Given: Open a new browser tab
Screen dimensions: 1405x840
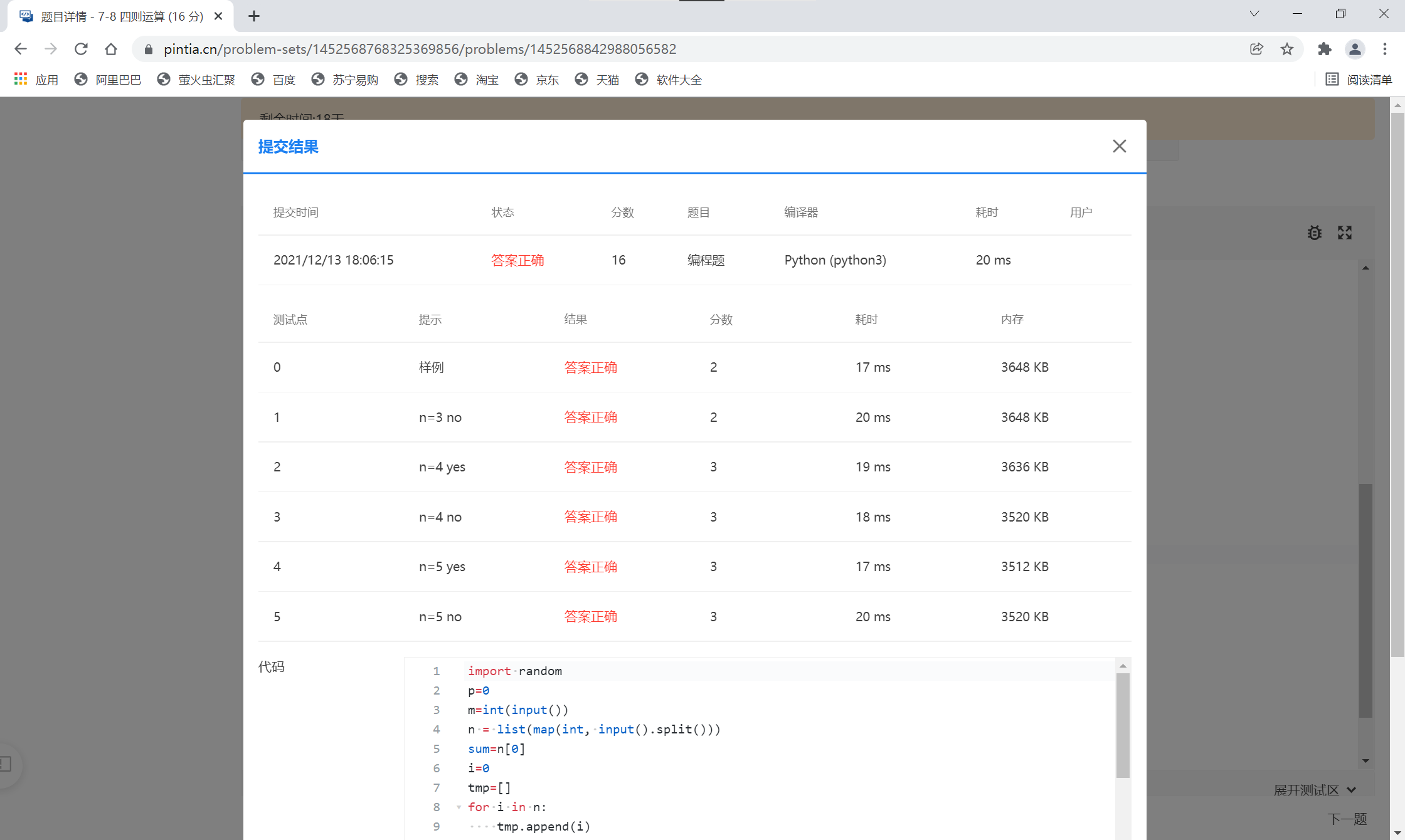Looking at the screenshot, I should [x=253, y=16].
